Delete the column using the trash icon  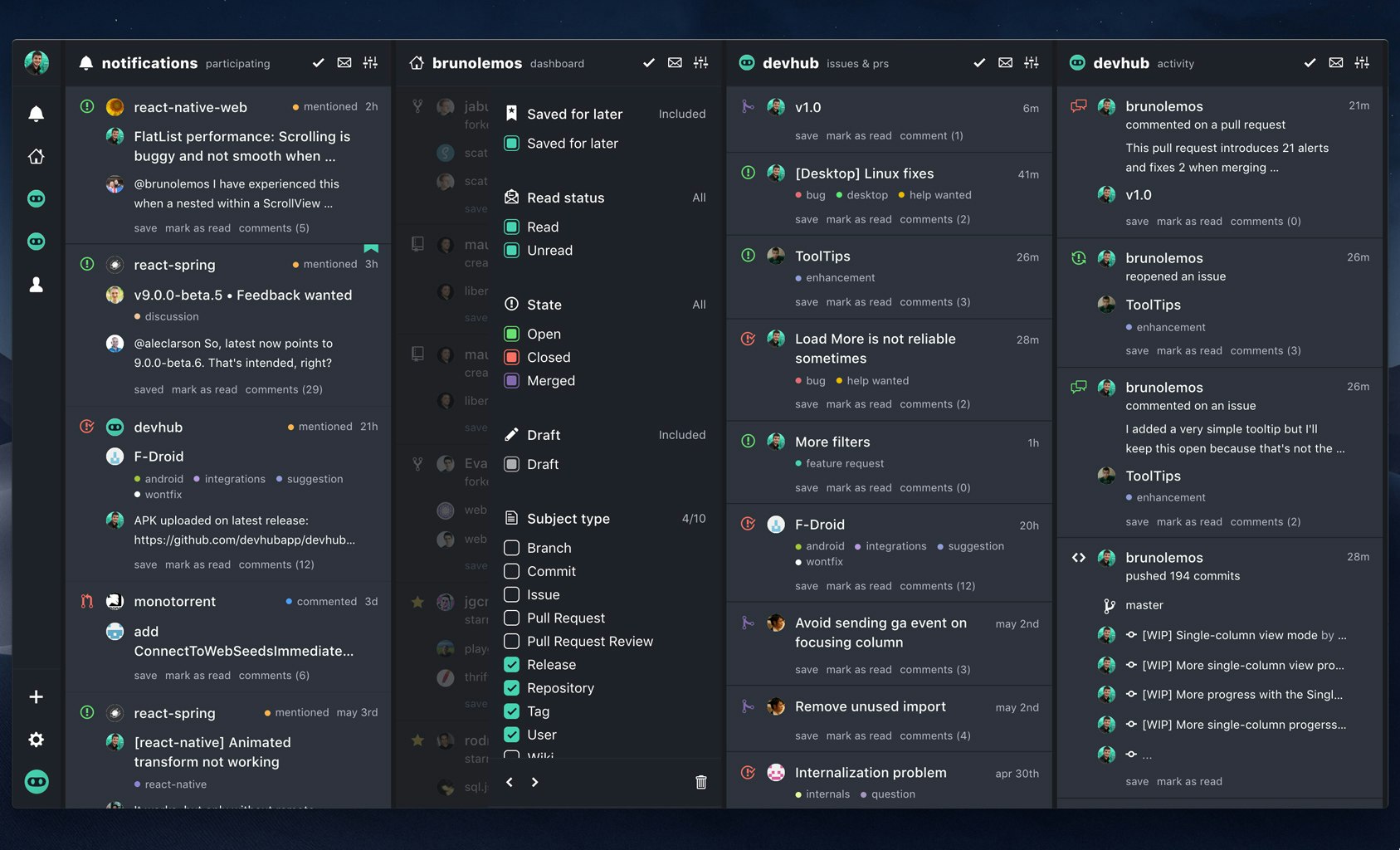pos(700,782)
